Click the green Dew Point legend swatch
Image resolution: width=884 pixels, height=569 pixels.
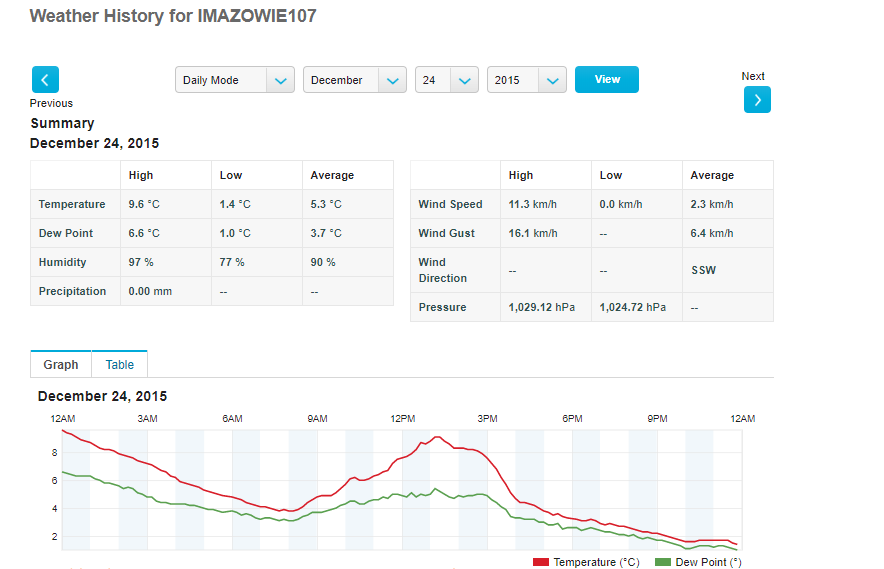663,563
